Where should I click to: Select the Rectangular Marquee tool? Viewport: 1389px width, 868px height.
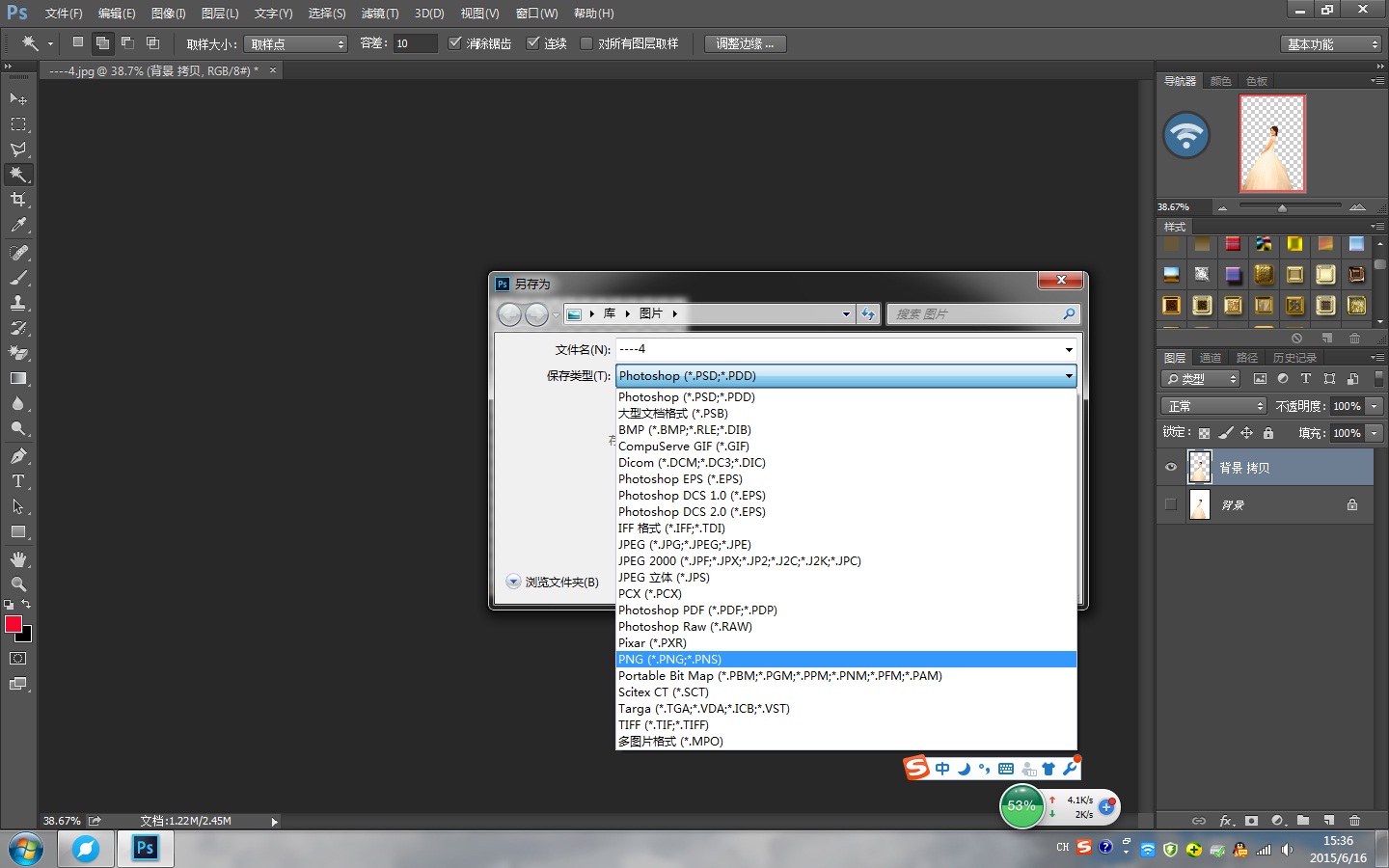17,124
